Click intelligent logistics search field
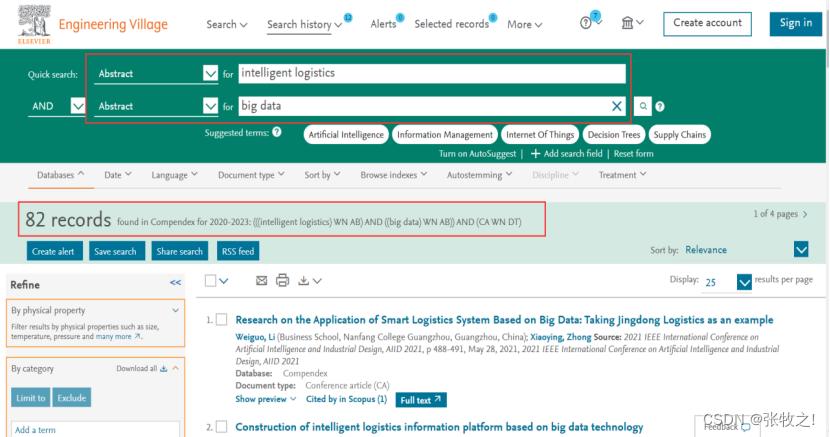Image resolution: width=830 pixels, height=437 pixels. point(432,74)
